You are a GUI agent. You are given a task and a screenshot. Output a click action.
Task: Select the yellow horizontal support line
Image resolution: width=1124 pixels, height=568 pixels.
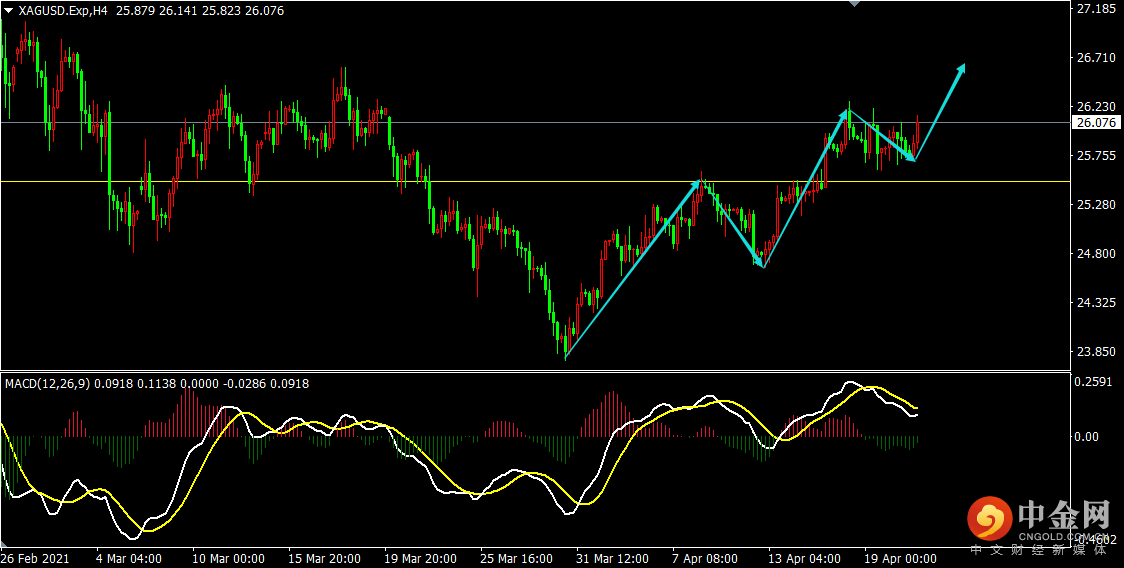(535, 181)
